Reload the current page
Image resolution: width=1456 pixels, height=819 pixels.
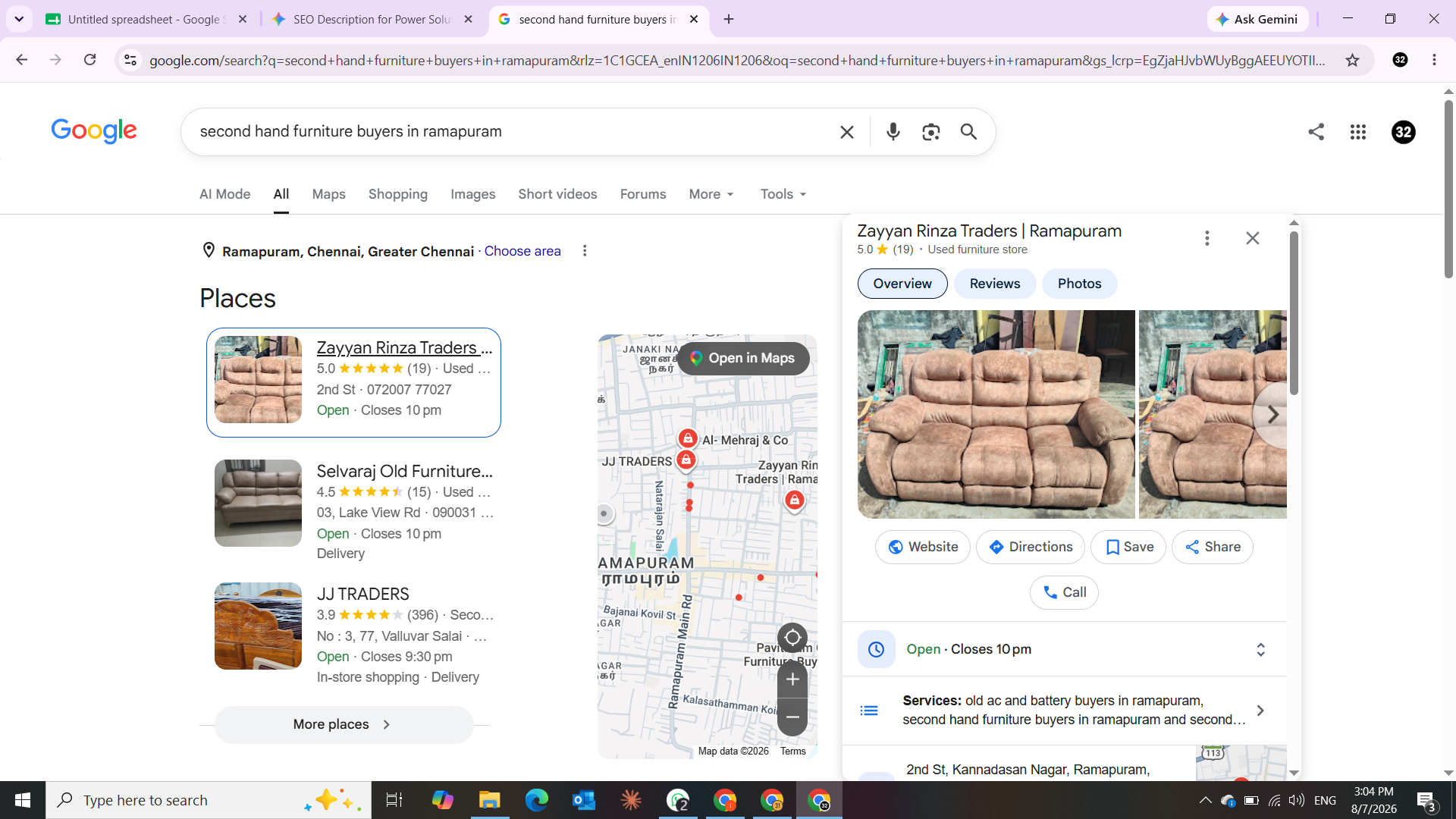coord(89,60)
